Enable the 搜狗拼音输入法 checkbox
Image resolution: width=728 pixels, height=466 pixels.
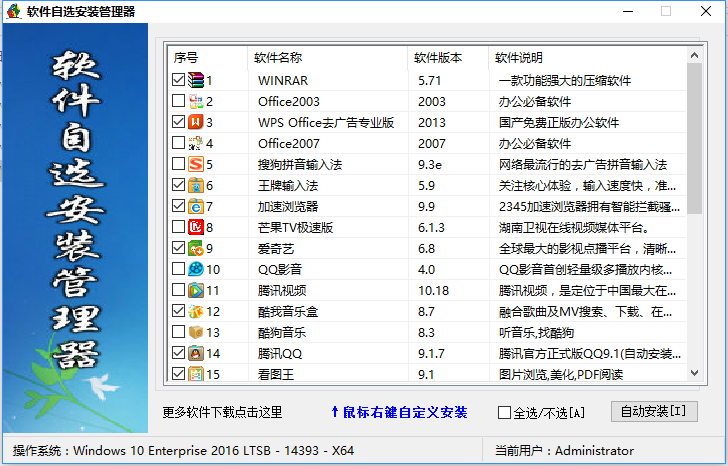pyautogui.click(x=178, y=163)
